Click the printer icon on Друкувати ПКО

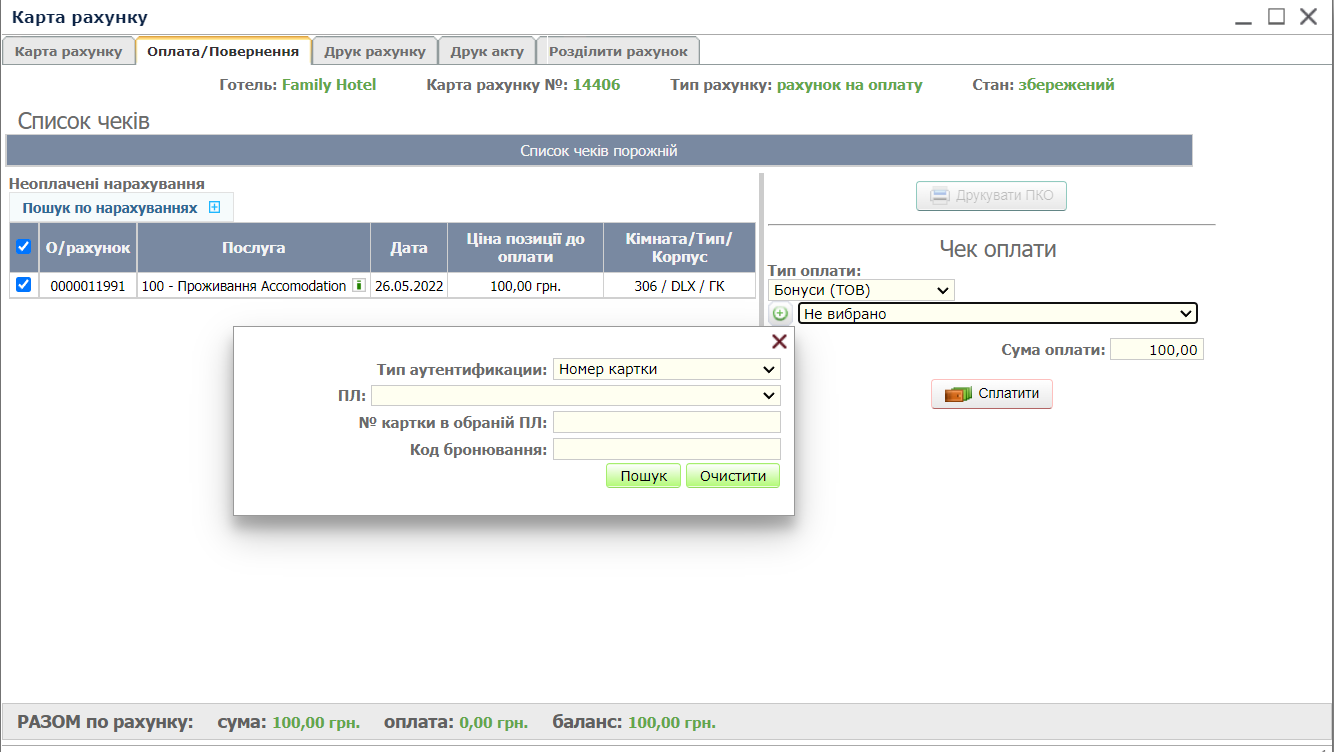(x=940, y=196)
